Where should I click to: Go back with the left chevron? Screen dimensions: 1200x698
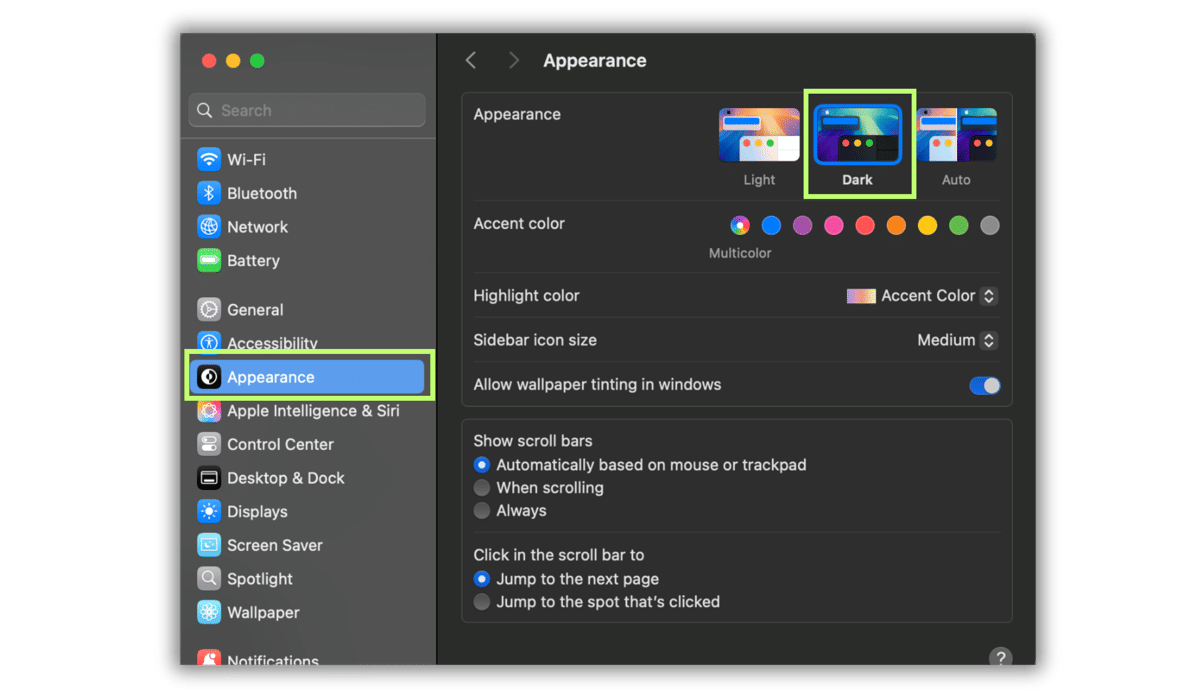pos(471,61)
